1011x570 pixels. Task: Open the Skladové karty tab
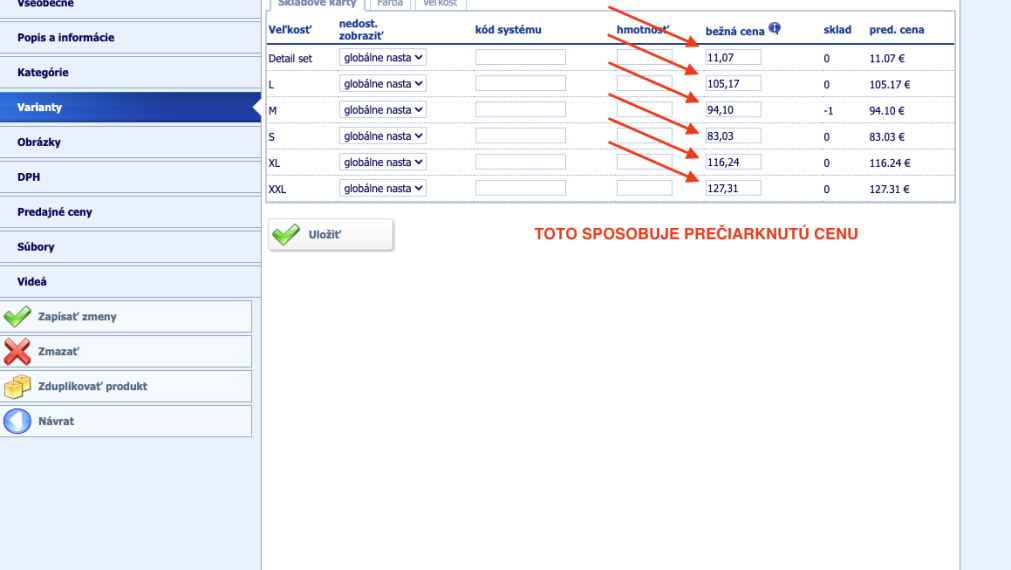pyautogui.click(x=316, y=3)
